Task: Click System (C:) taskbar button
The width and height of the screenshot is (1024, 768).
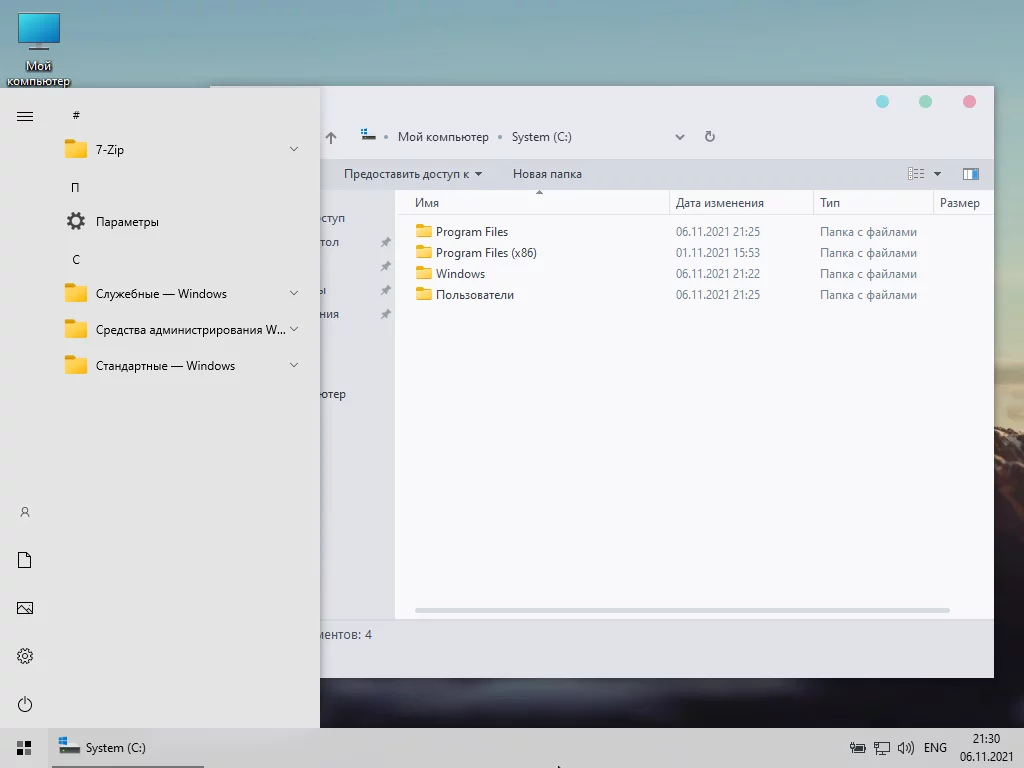Action: (128, 748)
